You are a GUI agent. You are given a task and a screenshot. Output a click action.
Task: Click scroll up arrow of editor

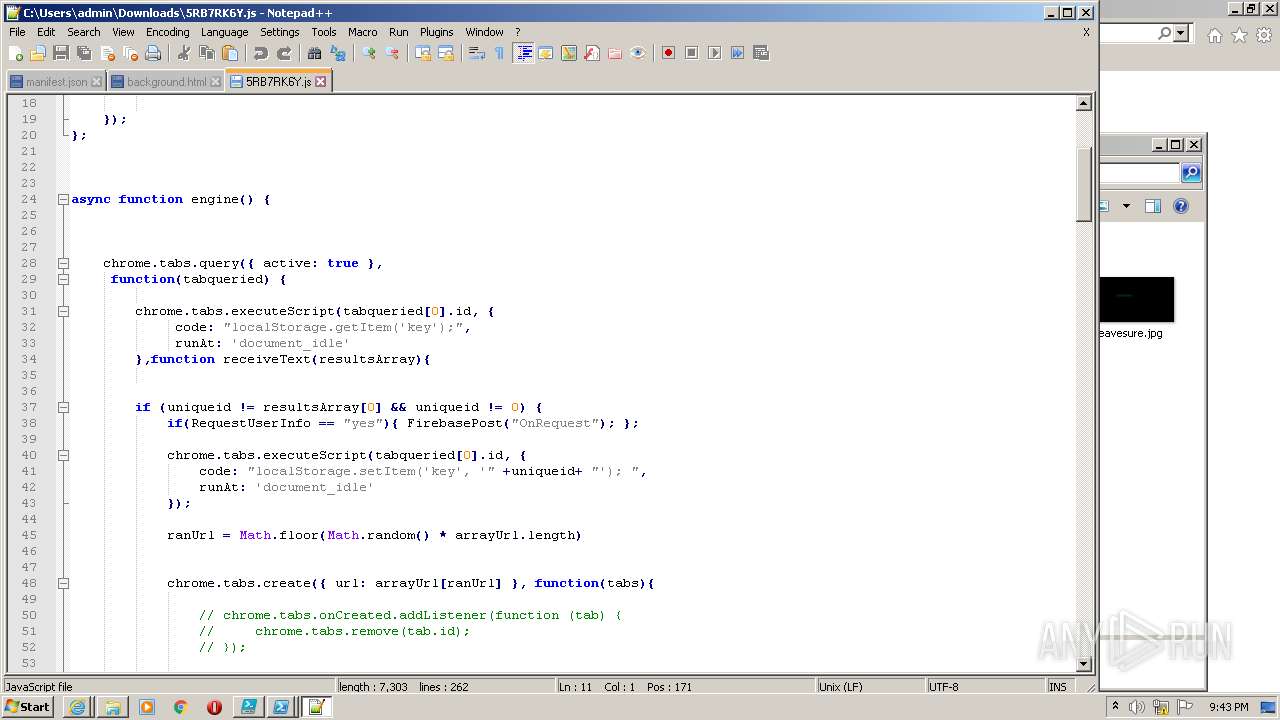[1083, 103]
